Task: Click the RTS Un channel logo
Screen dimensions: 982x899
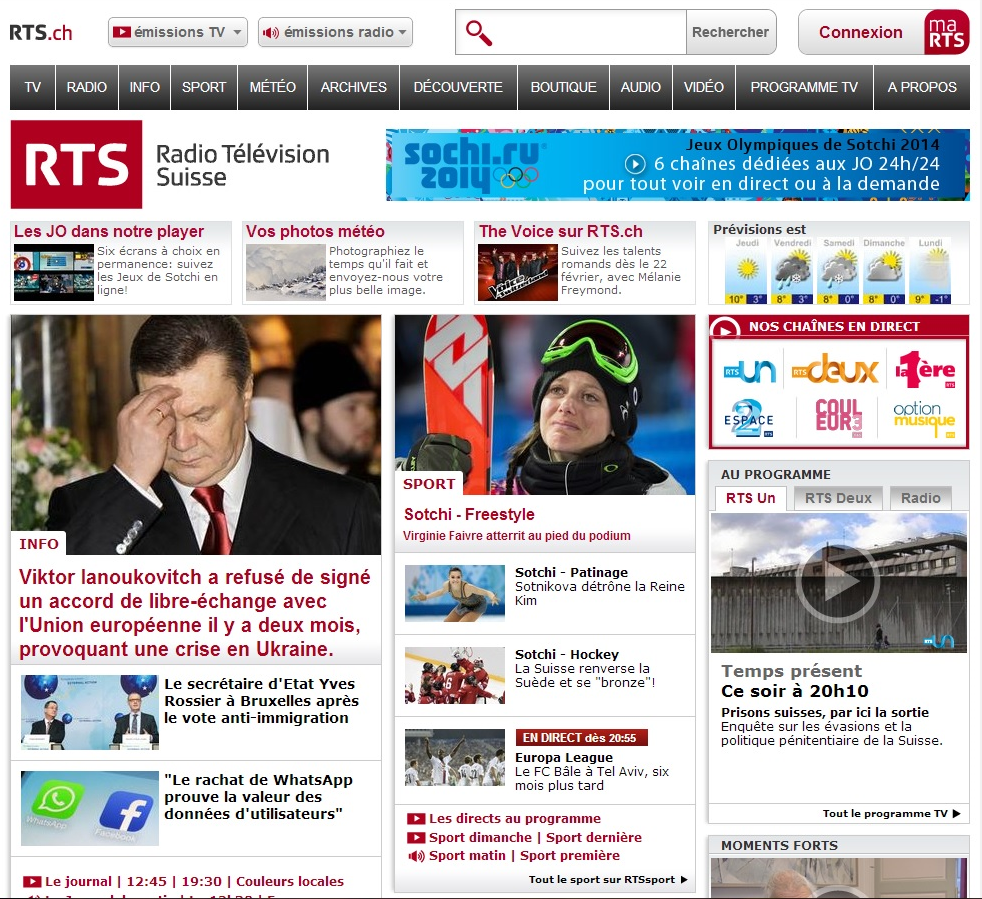Action: (x=750, y=371)
